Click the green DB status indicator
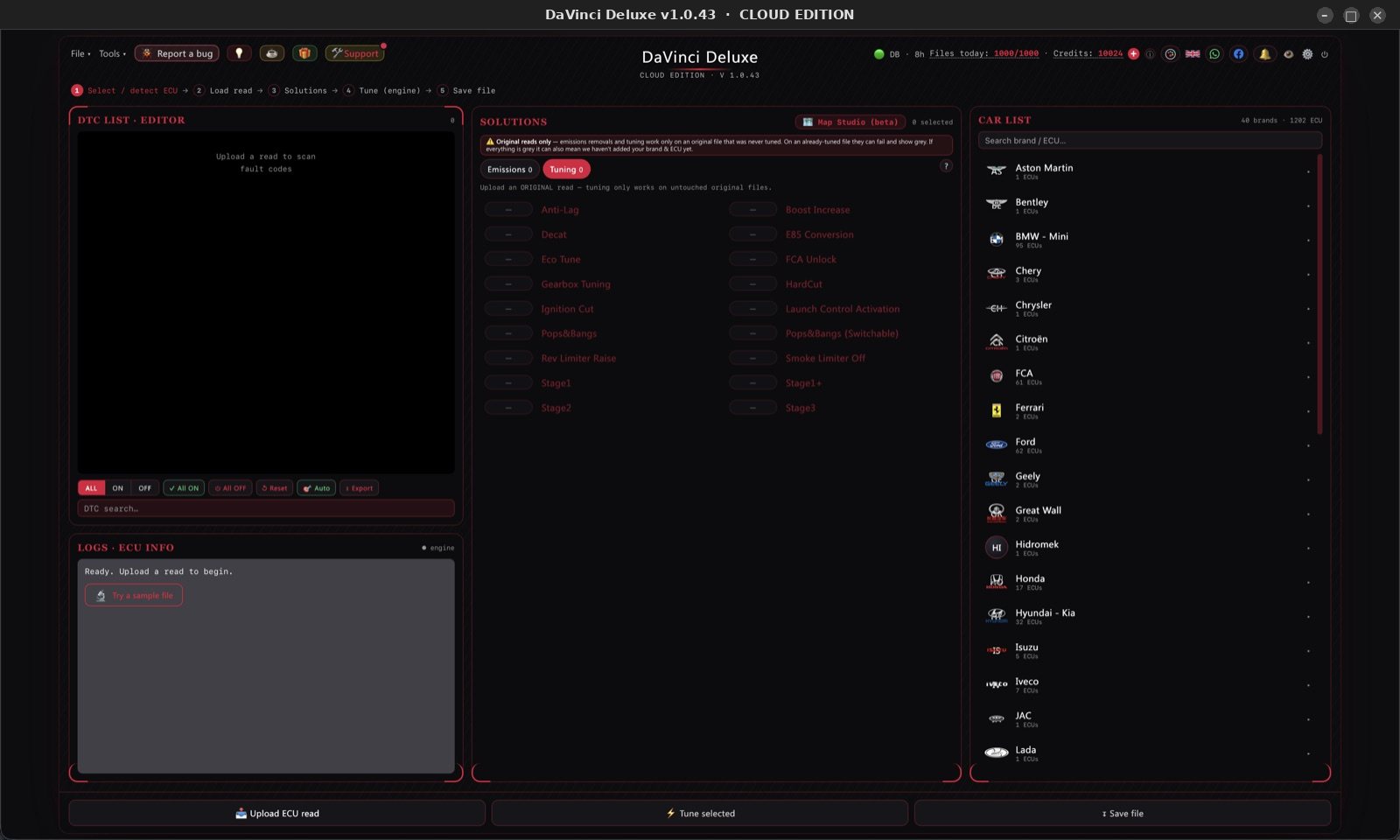Screen dimensions: 1400x840 878,54
